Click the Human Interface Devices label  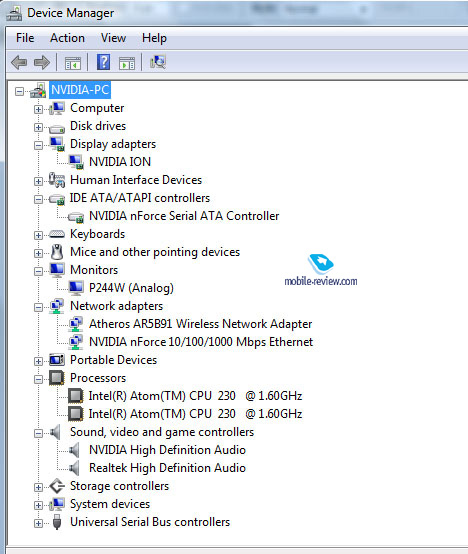(136, 180)
